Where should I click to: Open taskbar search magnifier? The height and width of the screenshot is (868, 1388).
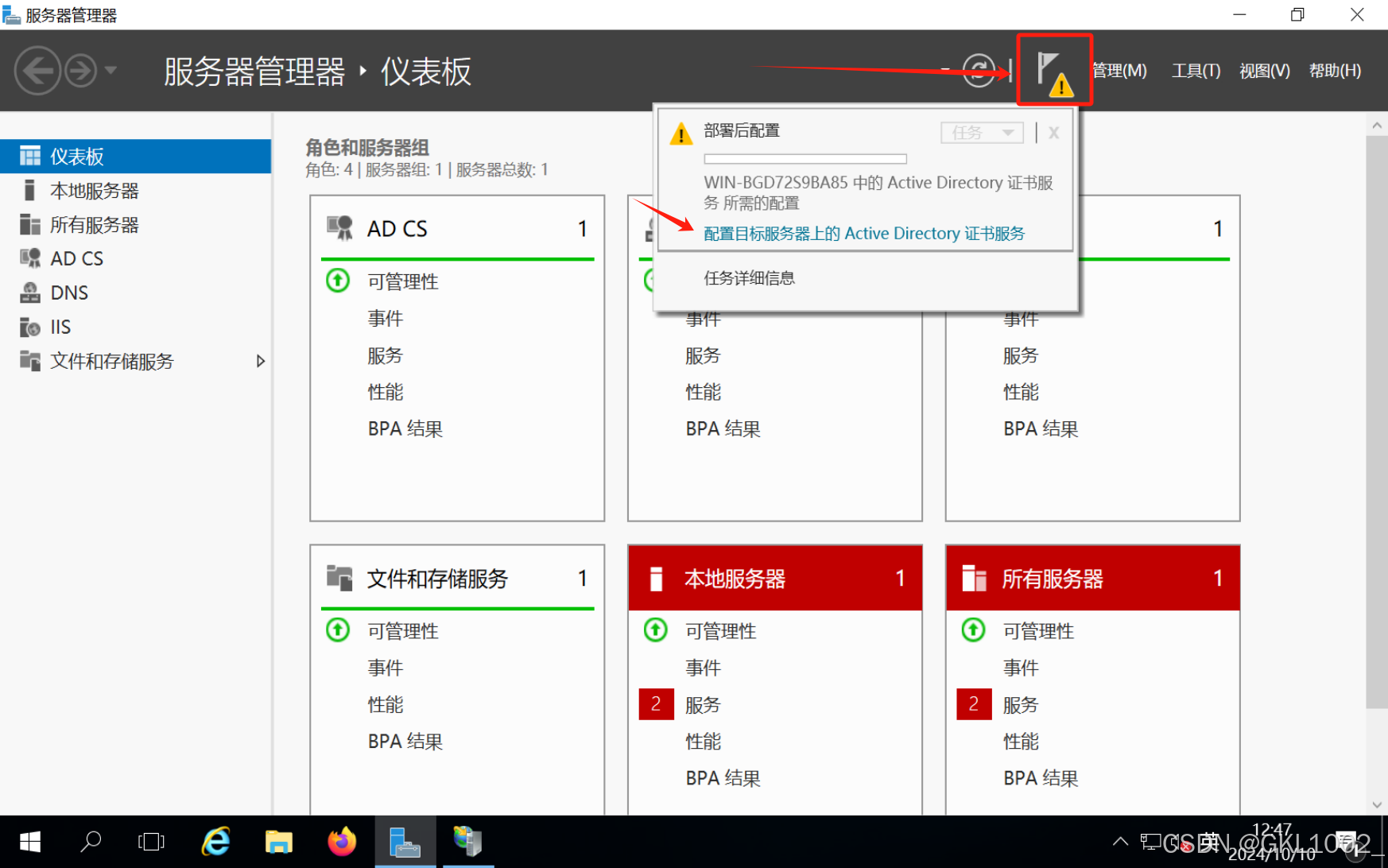coord(91,842)
